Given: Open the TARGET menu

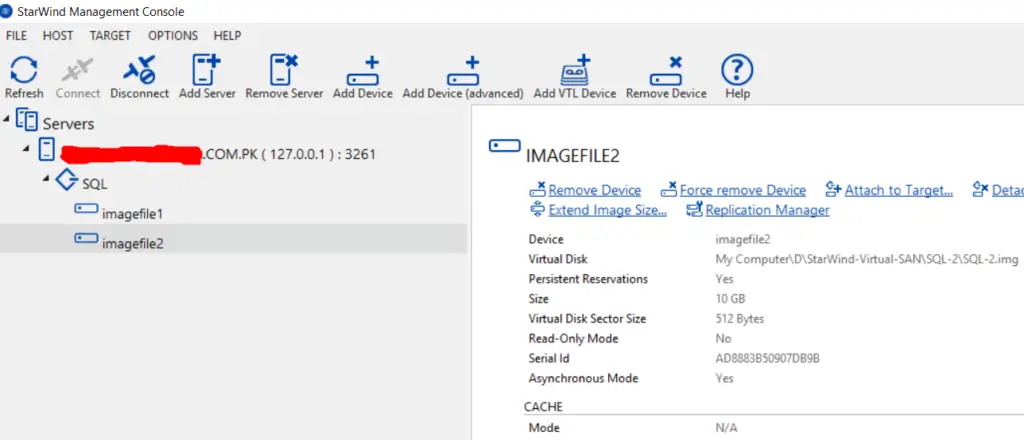Looking at the screenshot, I should point(110,35).
